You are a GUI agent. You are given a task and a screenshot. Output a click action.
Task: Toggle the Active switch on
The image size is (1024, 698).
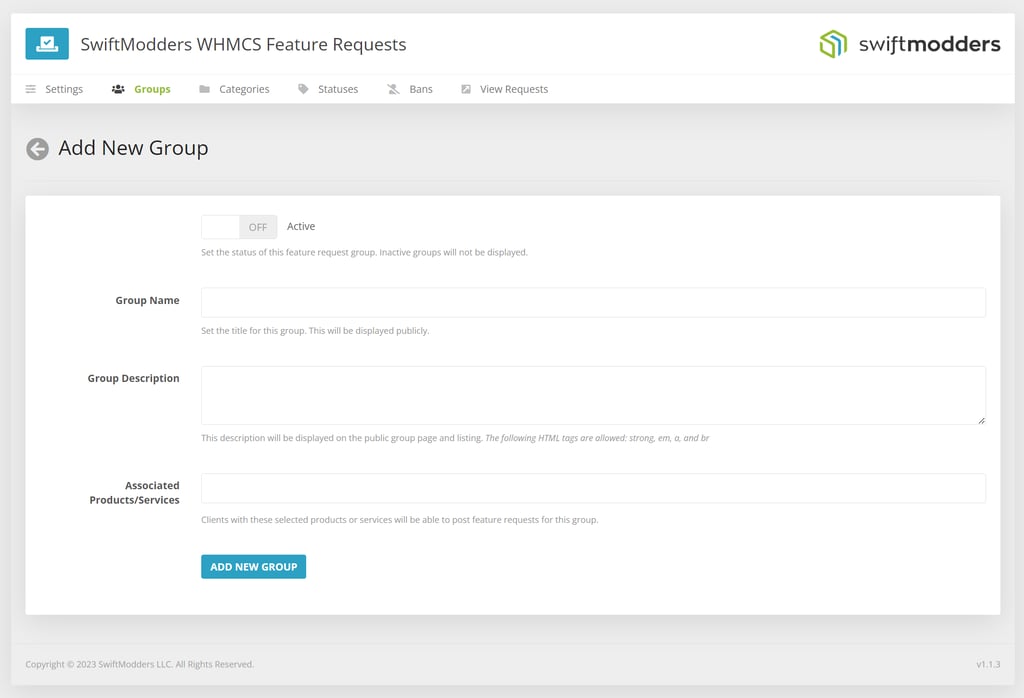[x=239, y=227]
